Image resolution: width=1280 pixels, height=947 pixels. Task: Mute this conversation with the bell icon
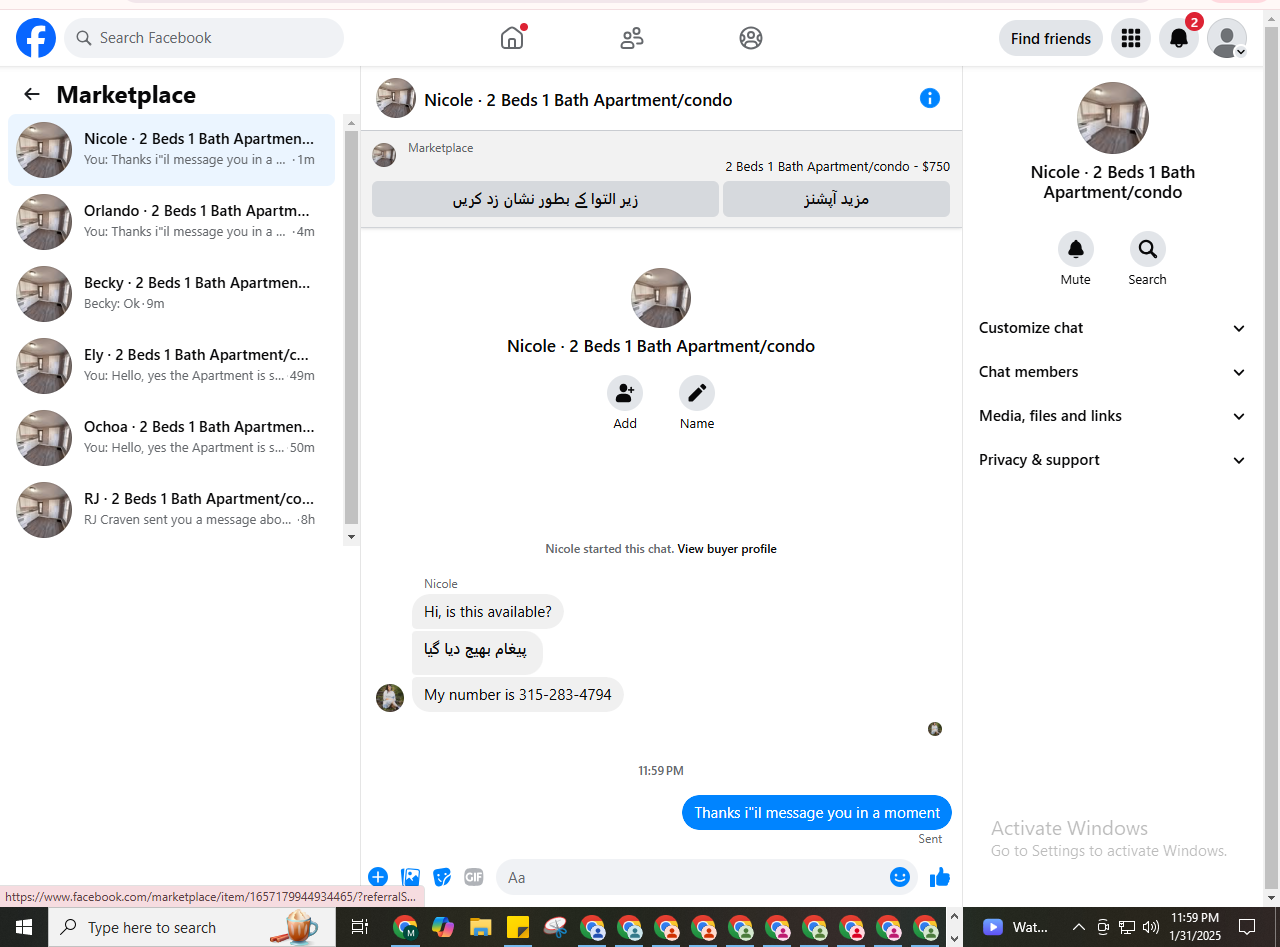pos(1076,249)
